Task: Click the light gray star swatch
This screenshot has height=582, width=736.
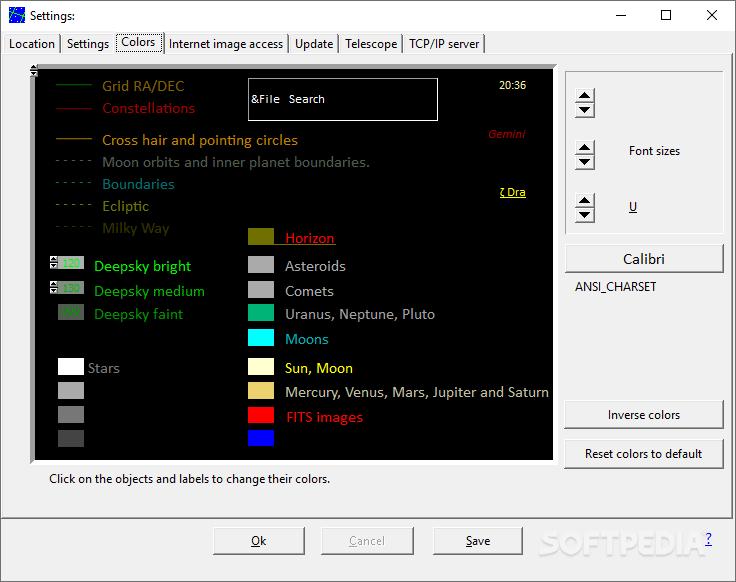Action: 71,391
